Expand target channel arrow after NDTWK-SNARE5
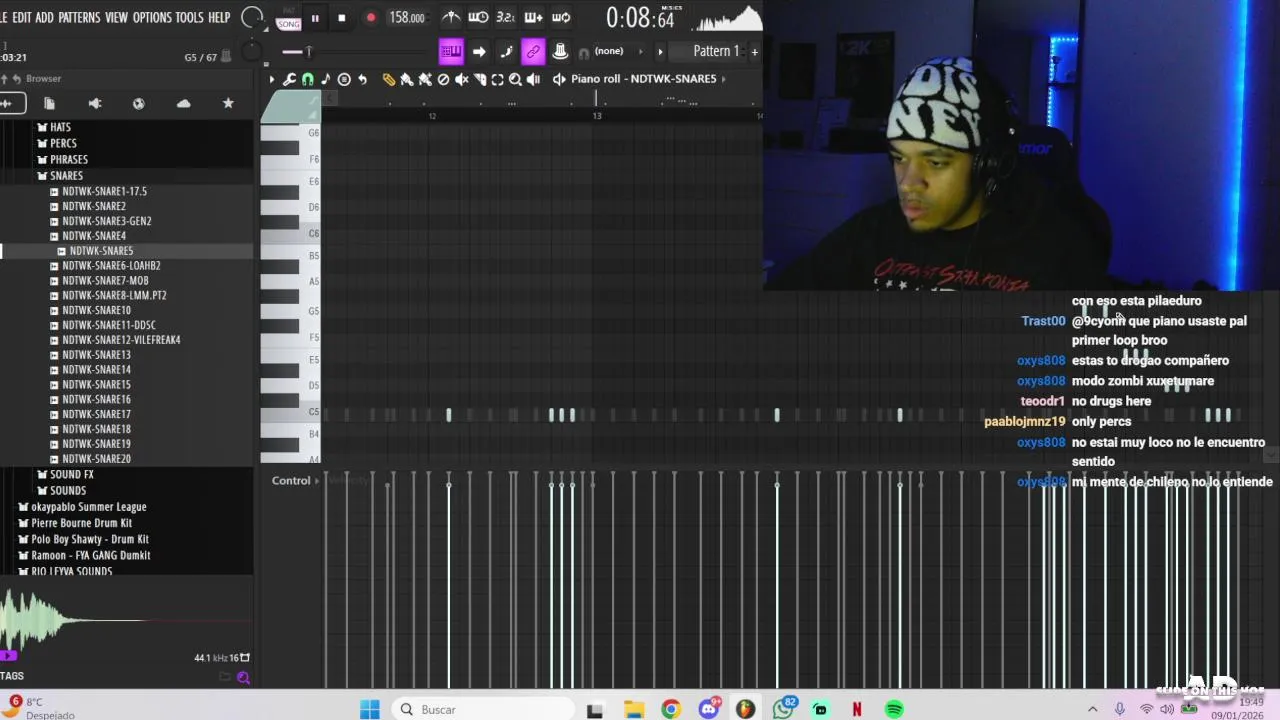Screen dimensions: 1280x720 (x=723, y=79)
